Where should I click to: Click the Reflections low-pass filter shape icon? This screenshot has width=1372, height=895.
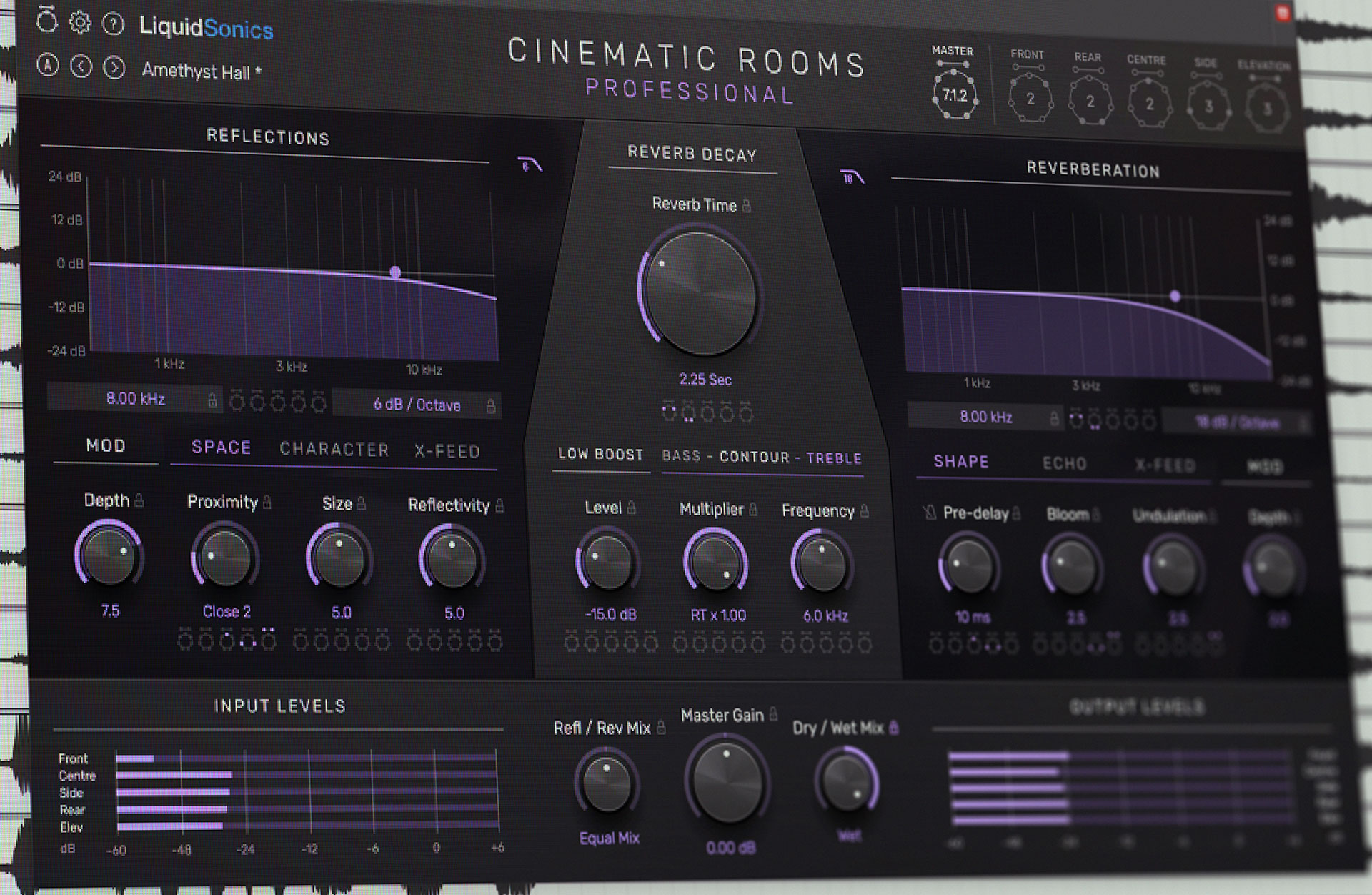[x=530, y=165]
